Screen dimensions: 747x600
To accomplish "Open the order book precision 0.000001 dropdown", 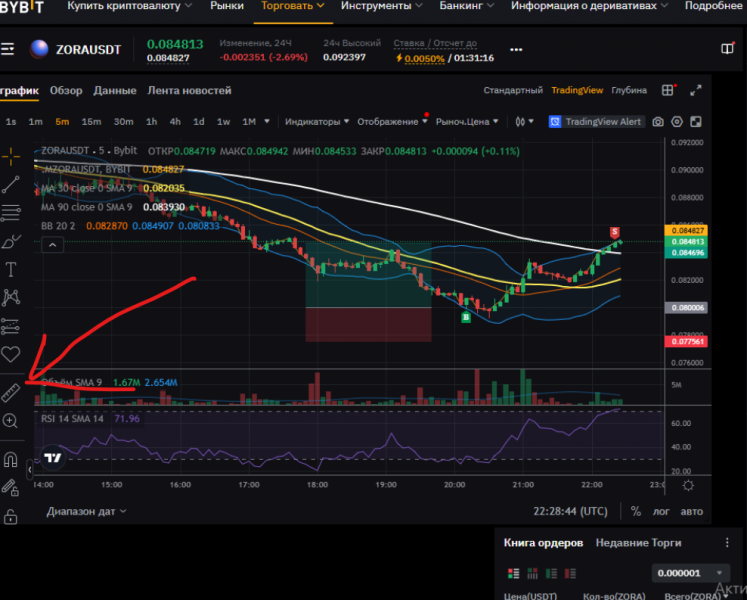I will pyautogui.click(x=690, y=573).
